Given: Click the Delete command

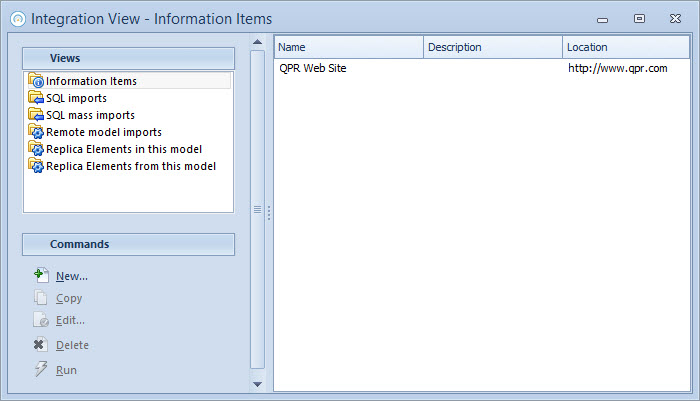Looking at the screenshot, I should (x=72, y=345).
